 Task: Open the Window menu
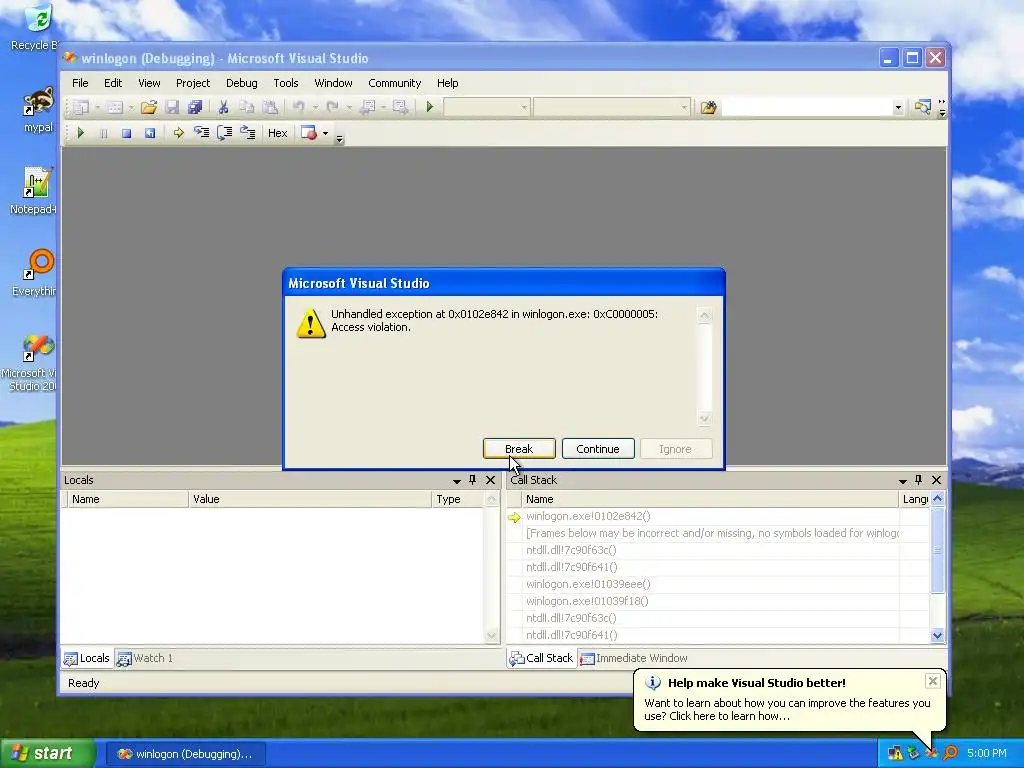click(x=333, y=83)
